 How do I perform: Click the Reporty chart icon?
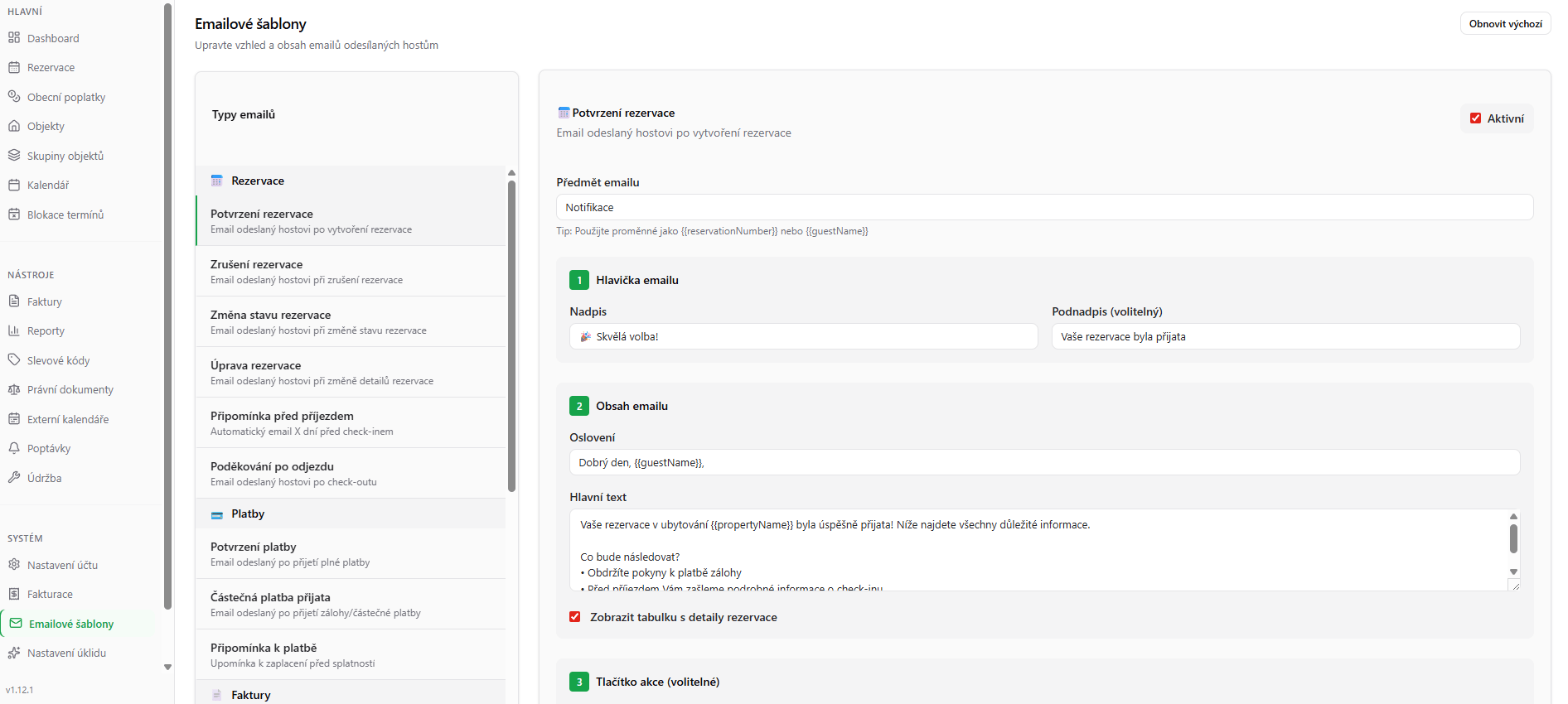pyautogui.click(x=14, y=330)
